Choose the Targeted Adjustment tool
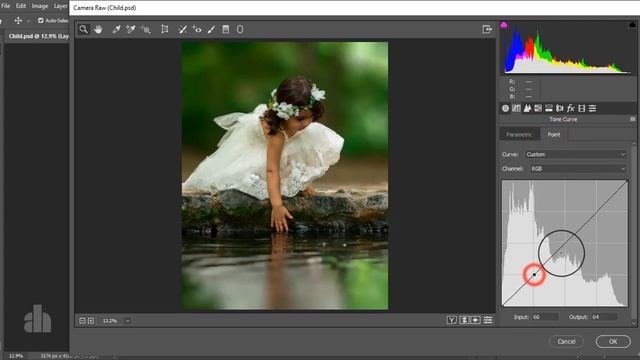The width and height of the screenshot is (640, 360). [146, 29]
